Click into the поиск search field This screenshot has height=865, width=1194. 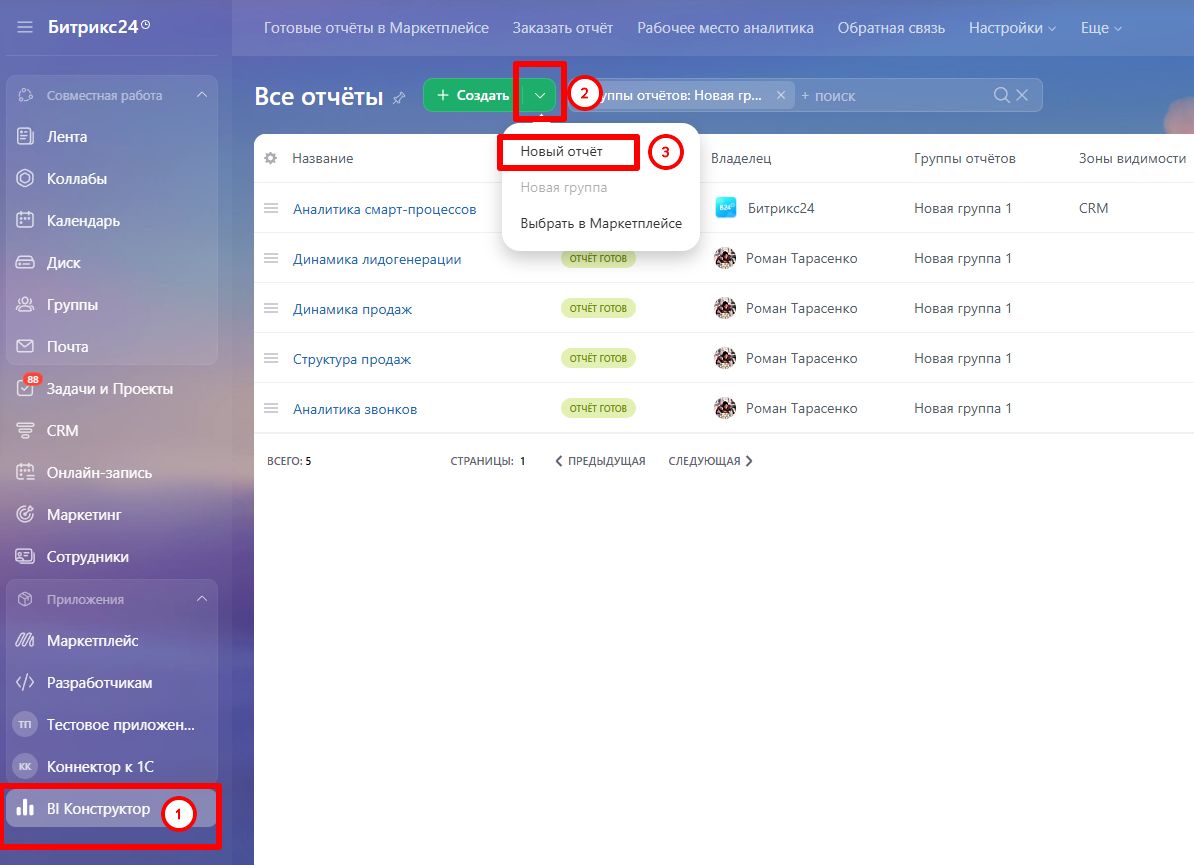click(x=890, y=95)
